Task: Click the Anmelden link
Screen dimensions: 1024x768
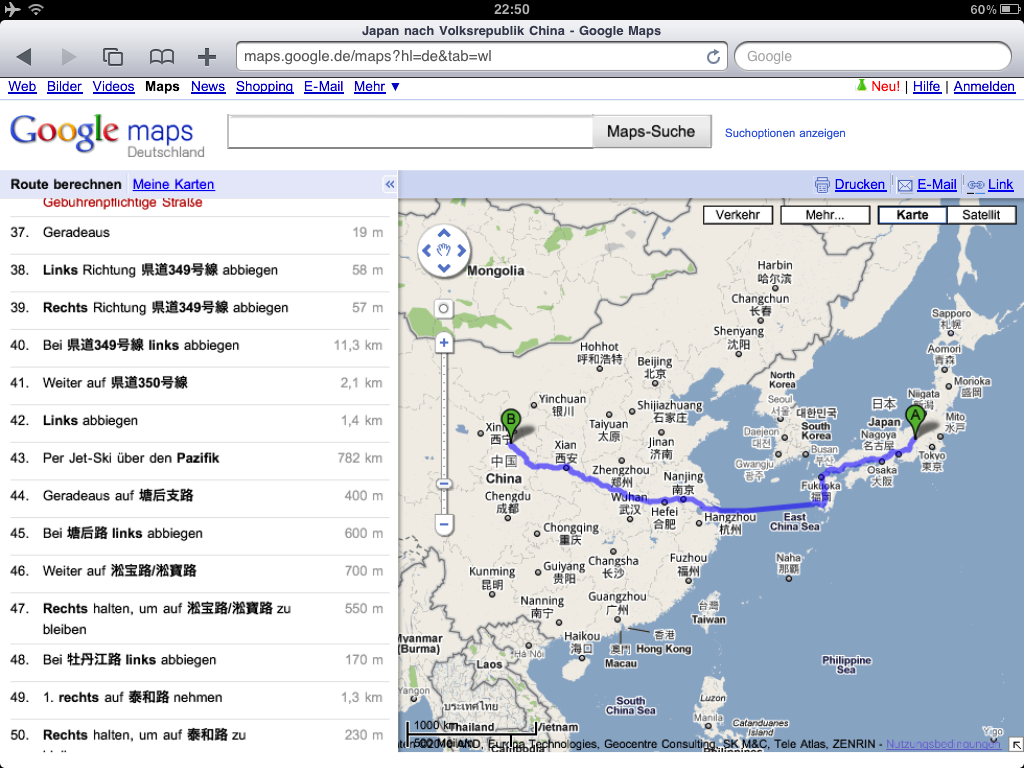Action: pos(984,86)
